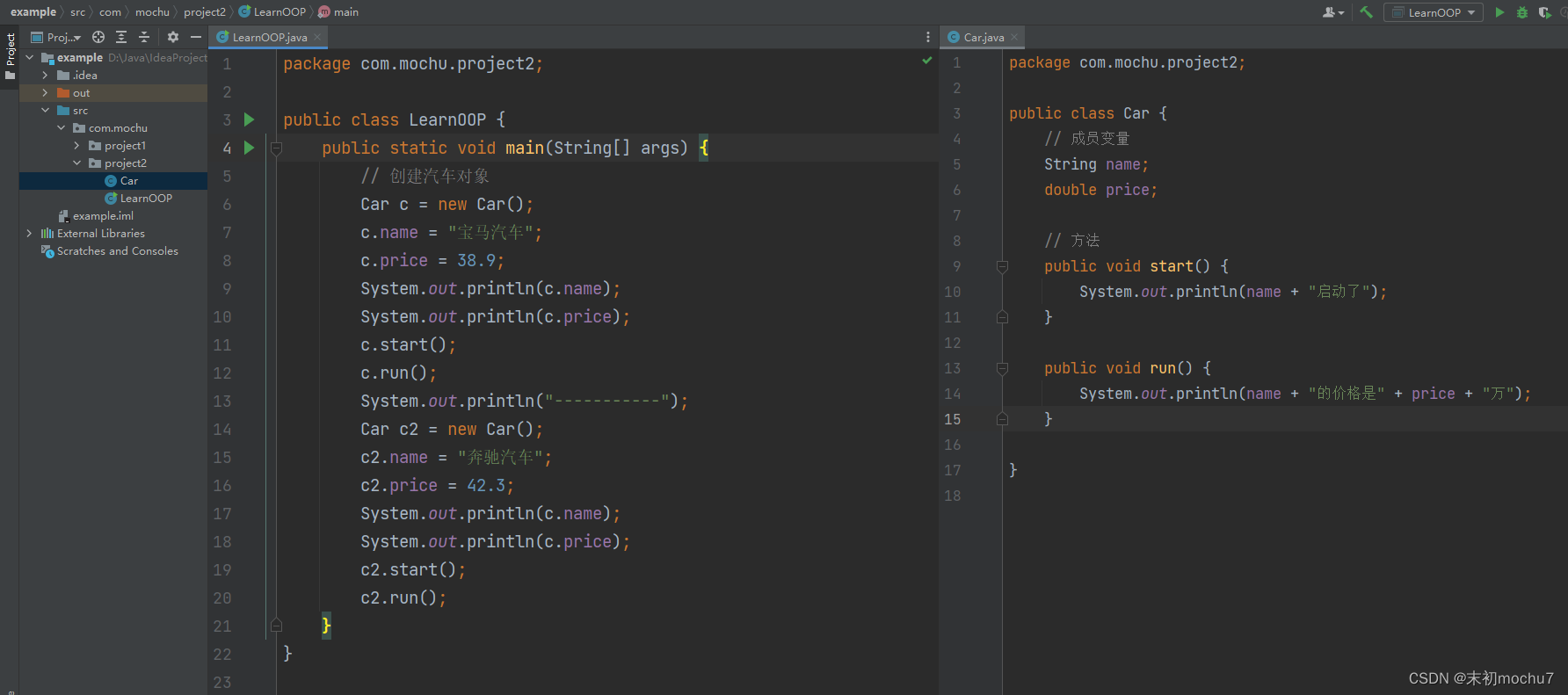The image size is (1568, 695).
Task: Click 'Car c2 = new Car();' line
Action: point(452,430)
